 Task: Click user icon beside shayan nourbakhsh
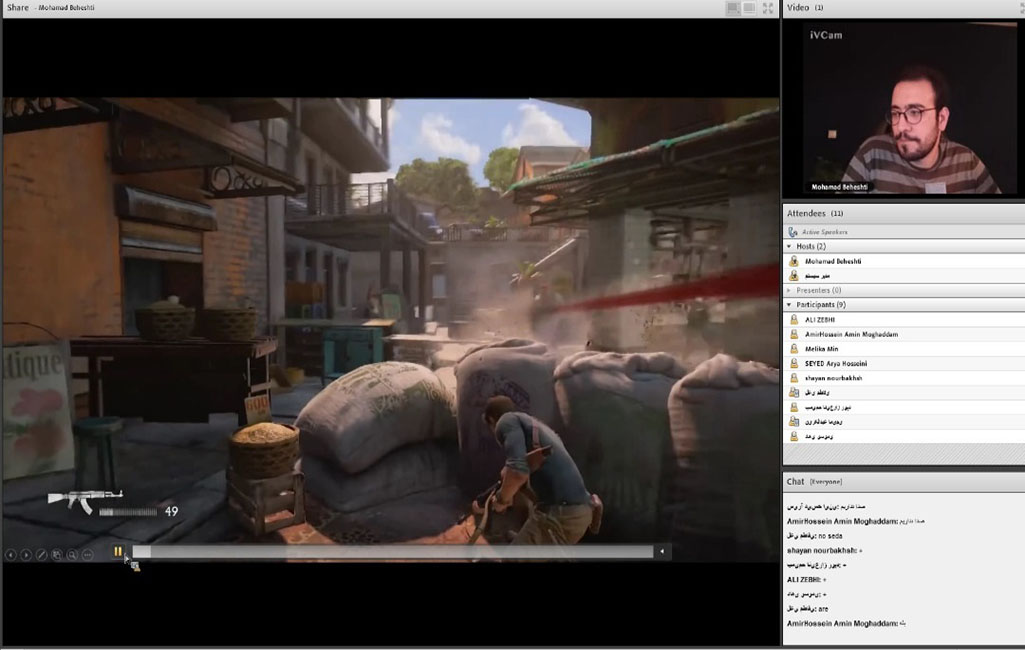coord(794,378)
